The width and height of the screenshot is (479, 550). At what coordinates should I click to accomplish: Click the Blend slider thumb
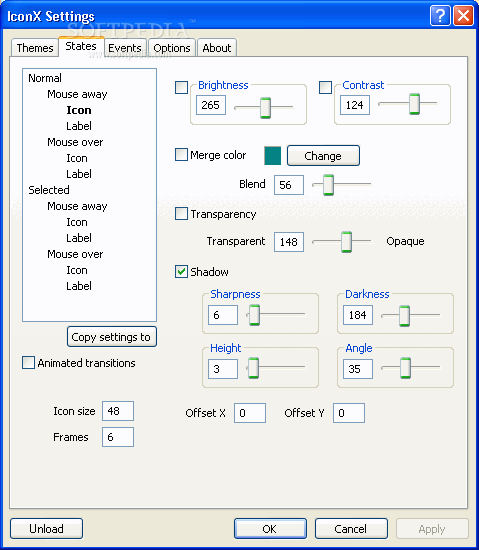pos(329,185)
